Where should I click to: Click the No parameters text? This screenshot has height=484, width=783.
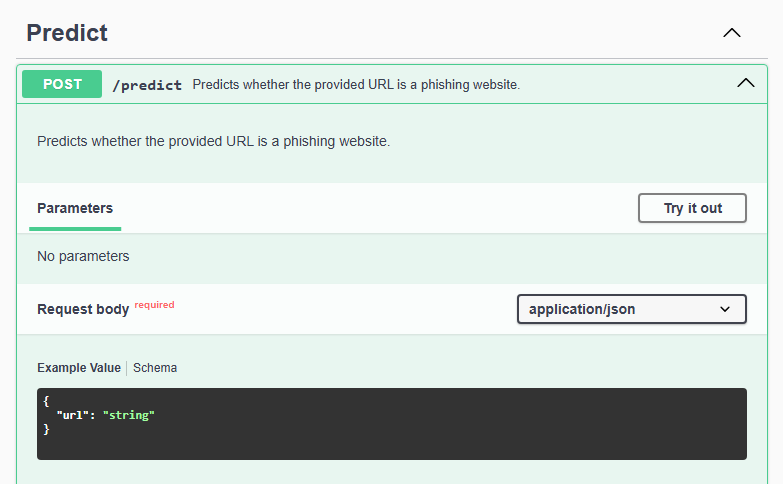tap(83, 256)
